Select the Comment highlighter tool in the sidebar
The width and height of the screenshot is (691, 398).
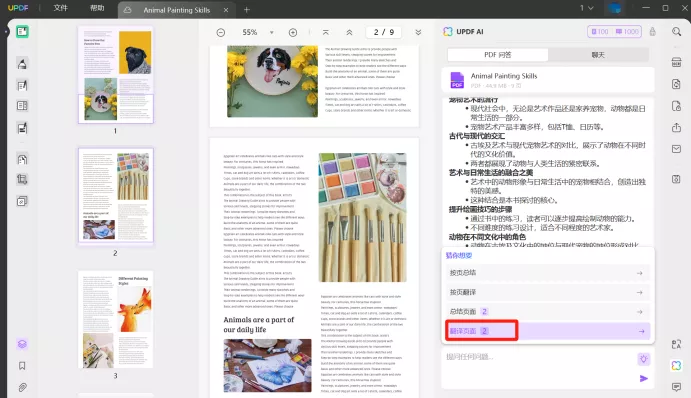point(22,64)
